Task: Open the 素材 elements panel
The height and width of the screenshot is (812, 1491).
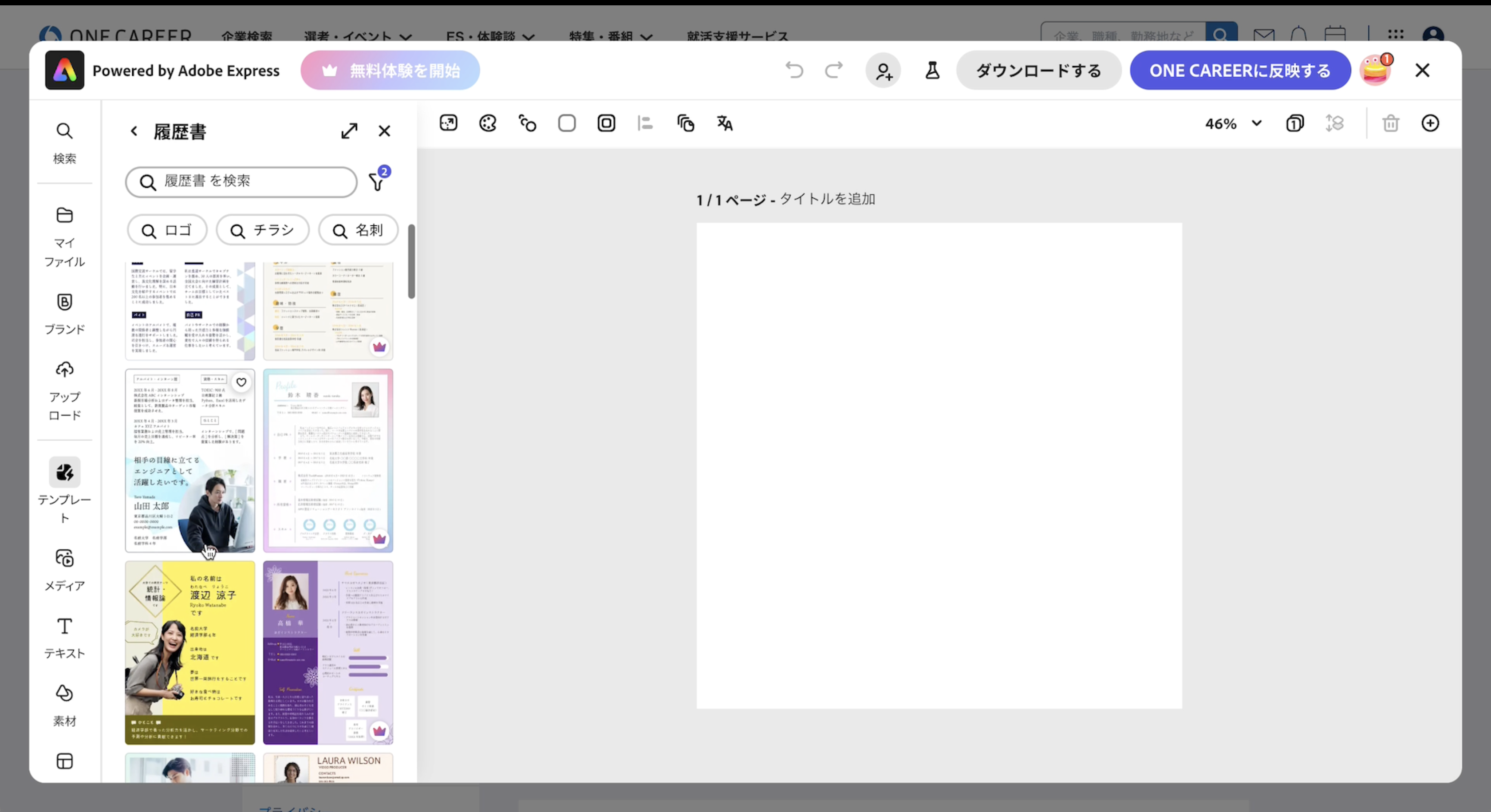Action: 64,705
